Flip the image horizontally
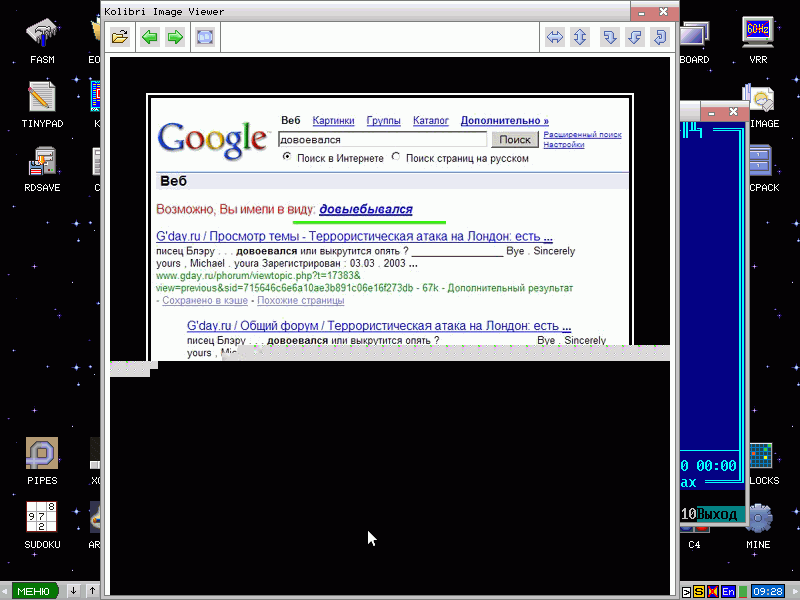 click(x=554, y=38)
